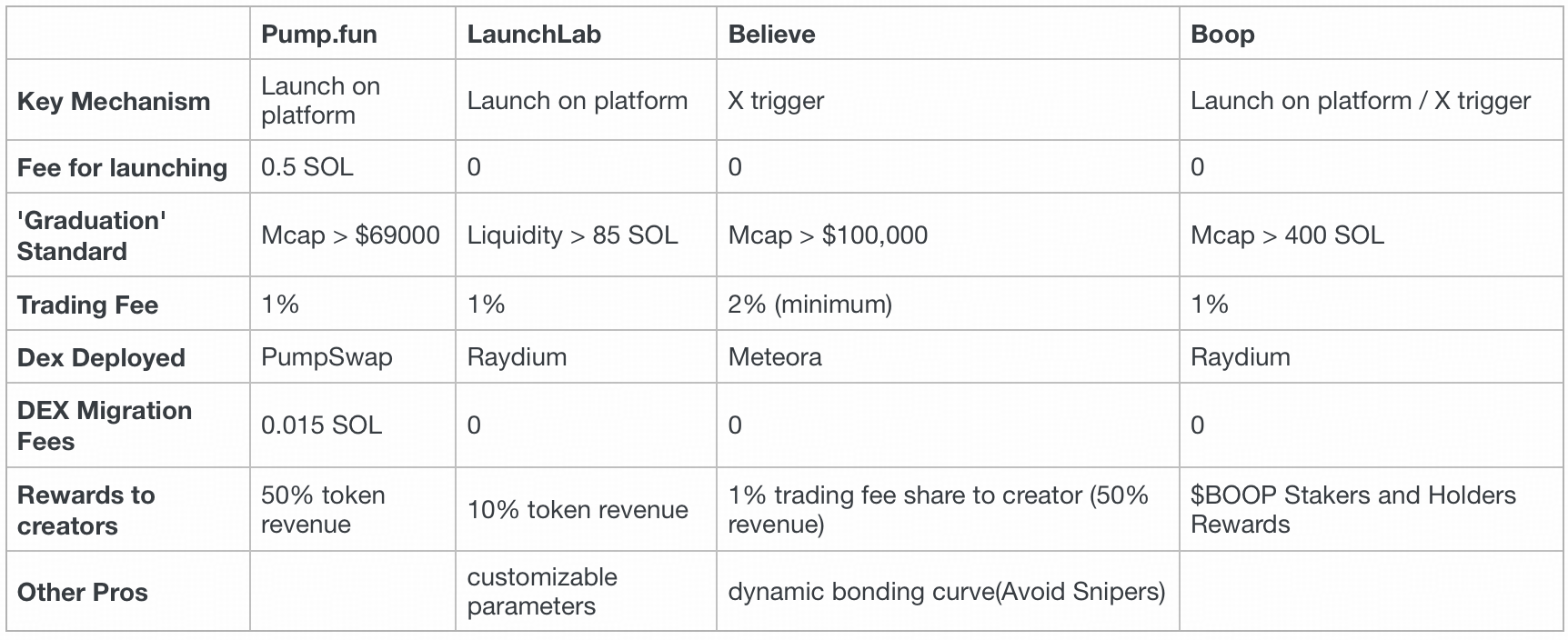Click the customizable parameters cell
The width and height of the screenshot is (1568, 640).
pos(542,592)
